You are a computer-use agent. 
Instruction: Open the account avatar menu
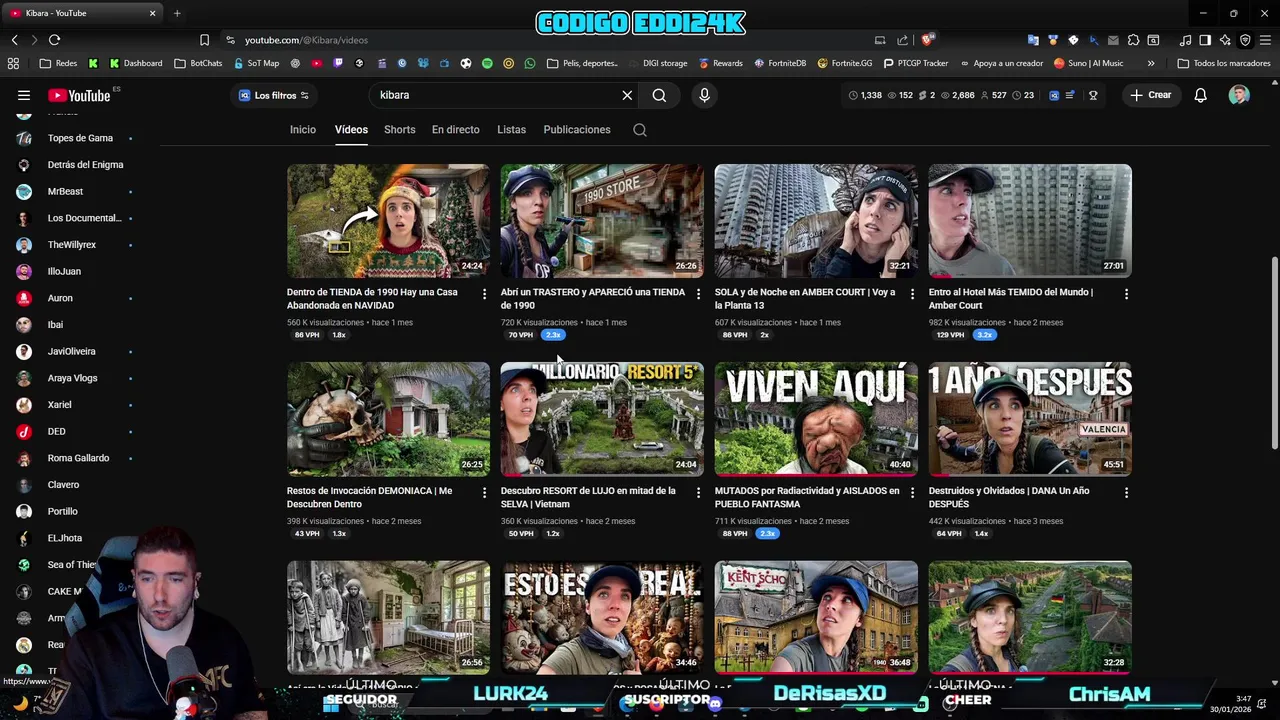[1239, 95]
